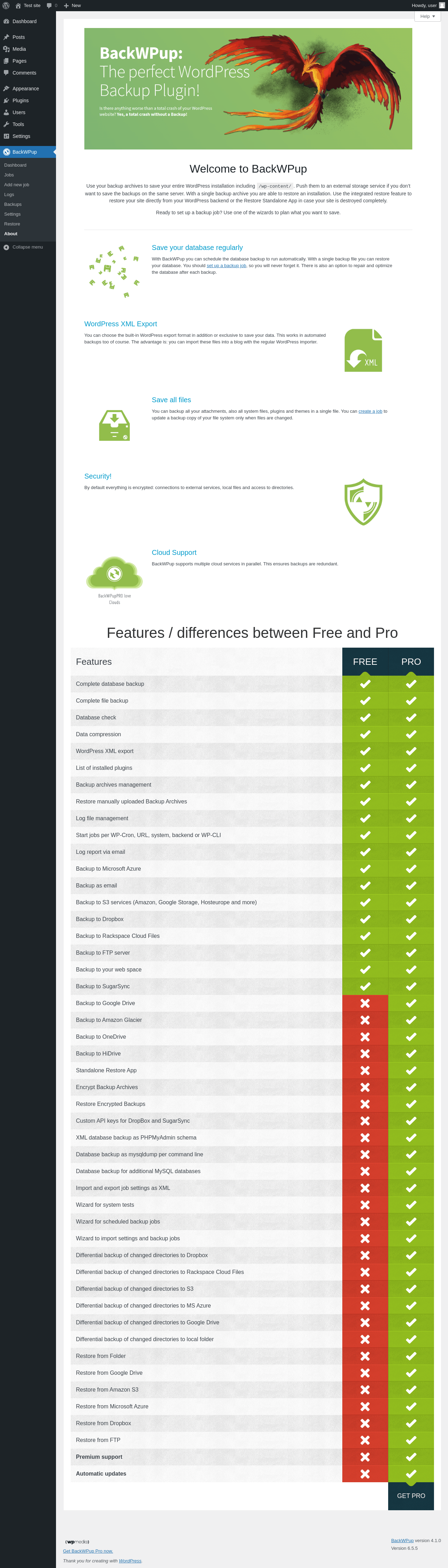Click the XML export file icon
Screen dimensions: 448x1568
pyautogui.click(x=363, y=350)
